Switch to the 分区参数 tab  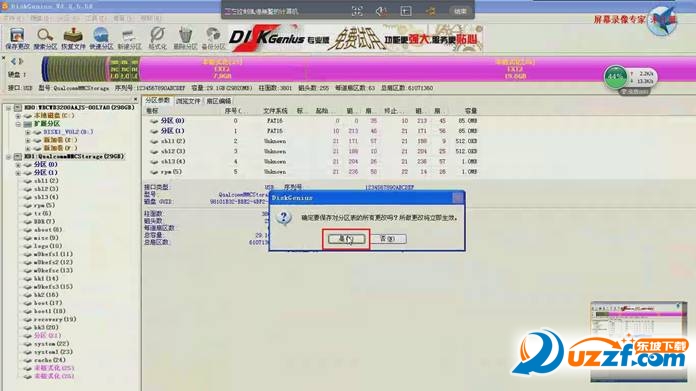(x=158, y=101)
